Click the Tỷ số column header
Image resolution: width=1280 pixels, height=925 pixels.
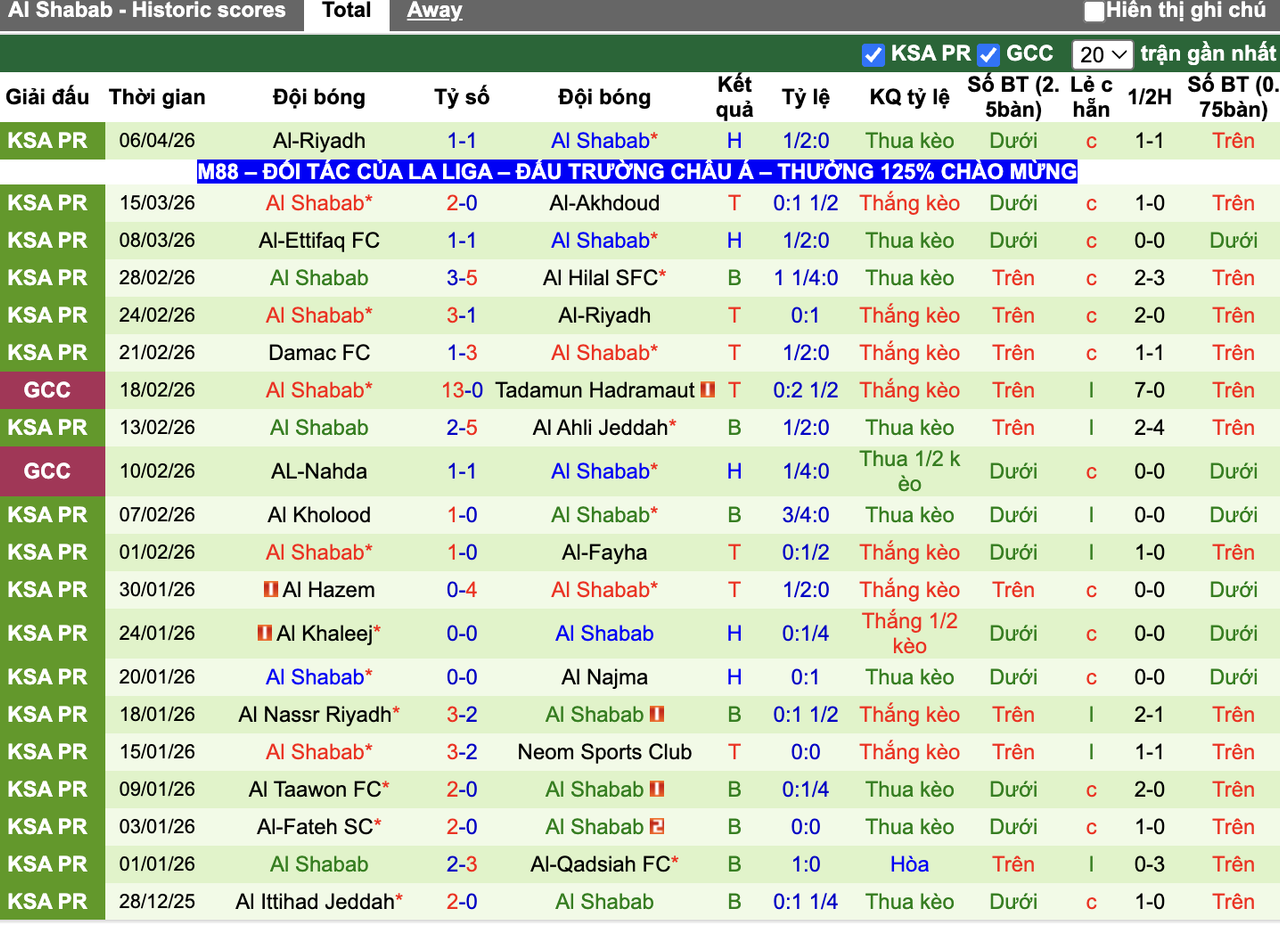462,97
